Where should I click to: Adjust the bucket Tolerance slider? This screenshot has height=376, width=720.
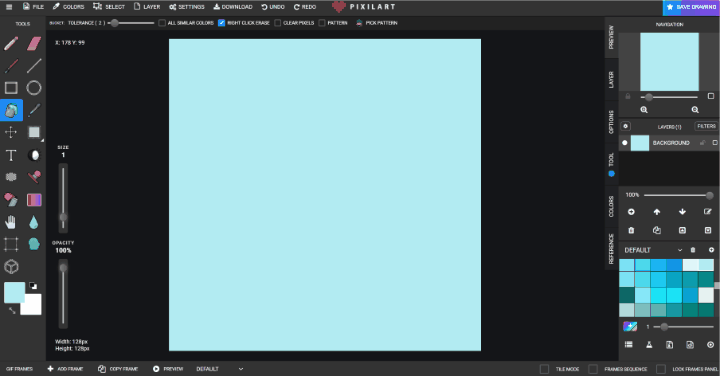(x=132, y=23)
